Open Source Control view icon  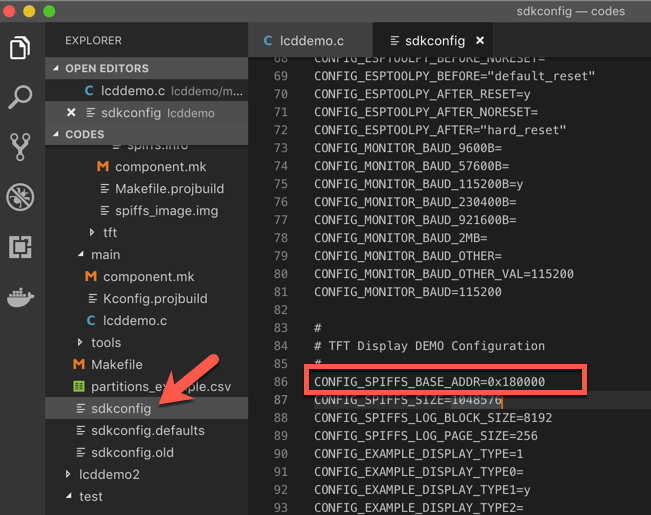[20, 147]
